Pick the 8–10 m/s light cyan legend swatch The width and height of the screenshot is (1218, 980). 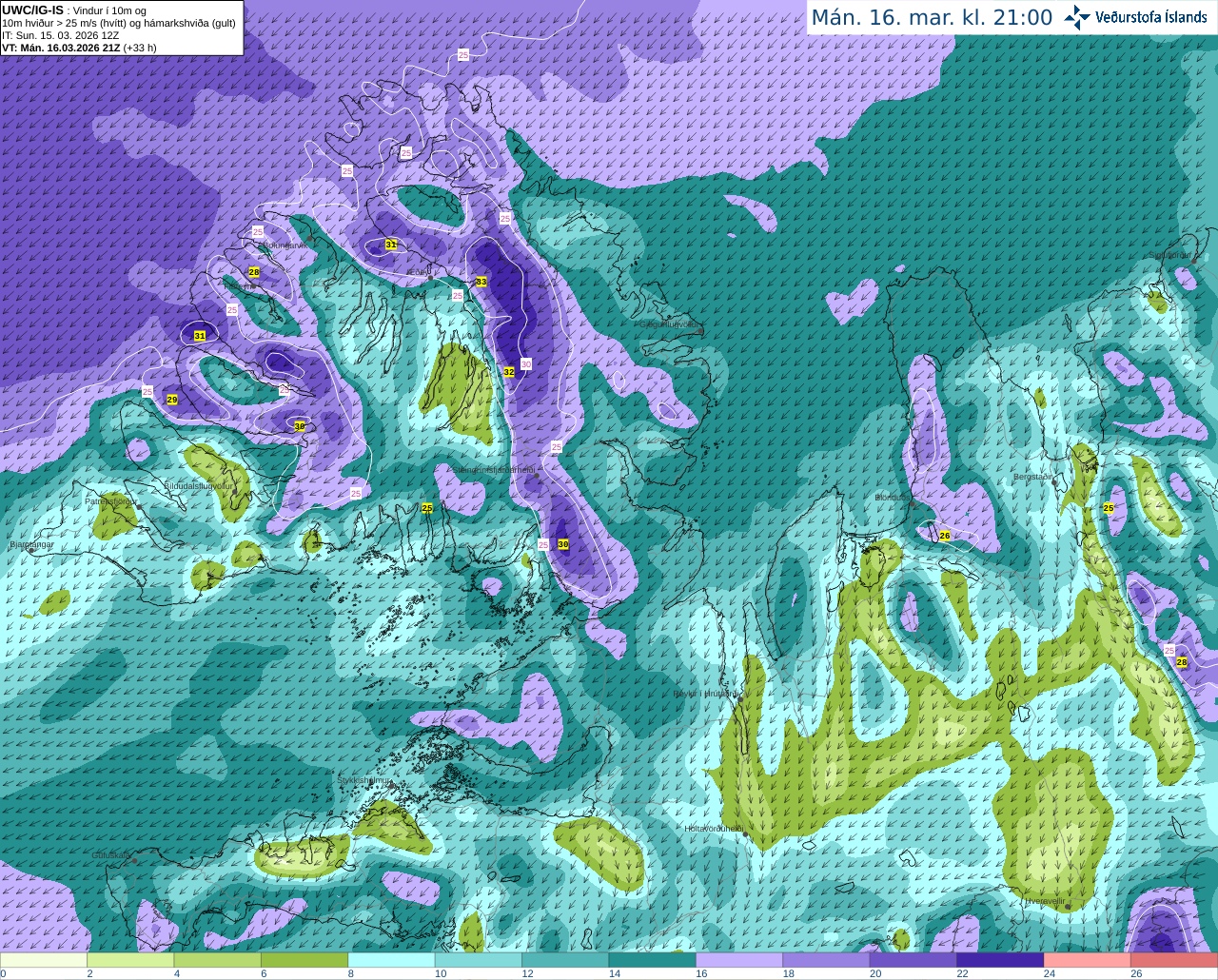pyautogui.click(x=391, y=961)
